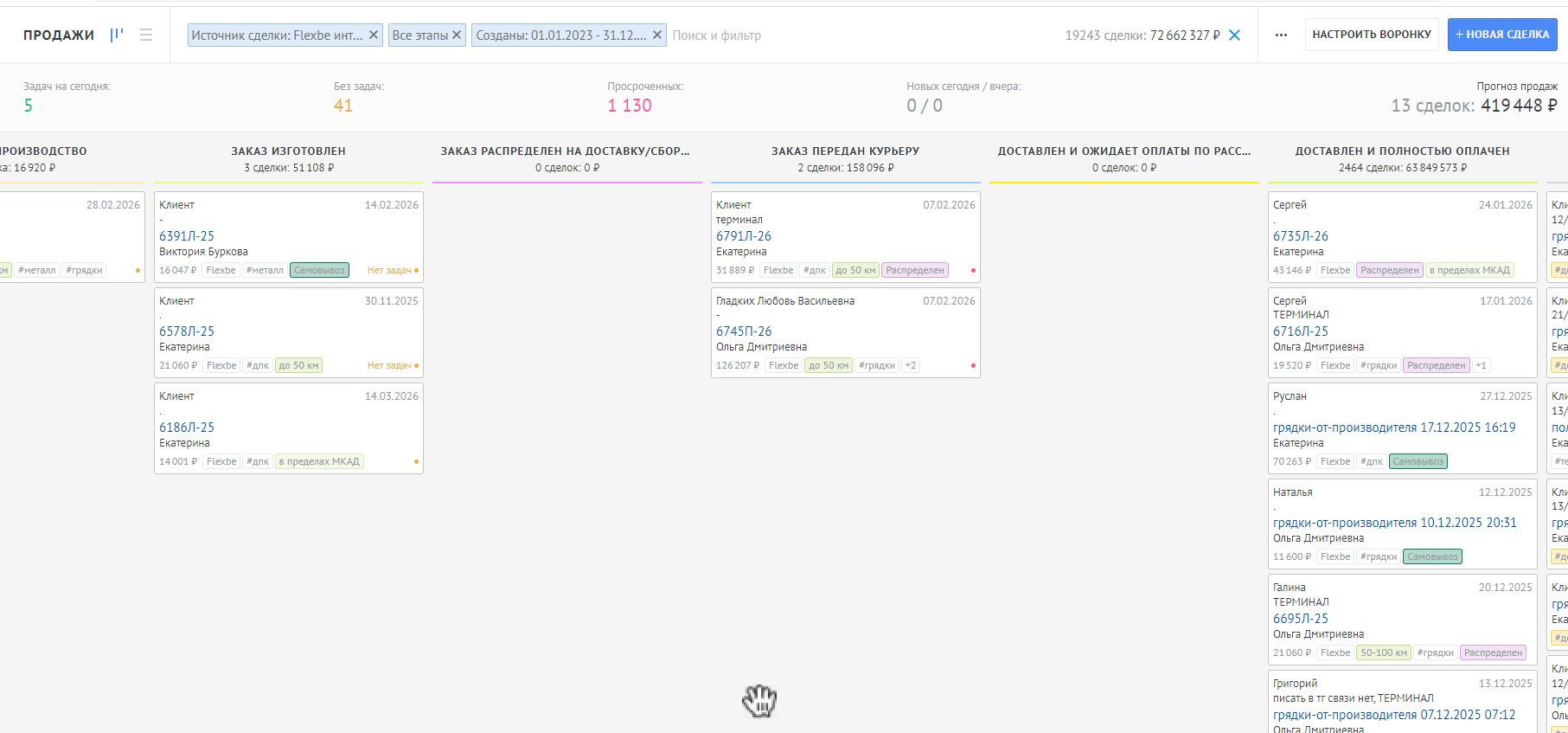Remove the 'Все этапы' filter chip

[457, 35]
